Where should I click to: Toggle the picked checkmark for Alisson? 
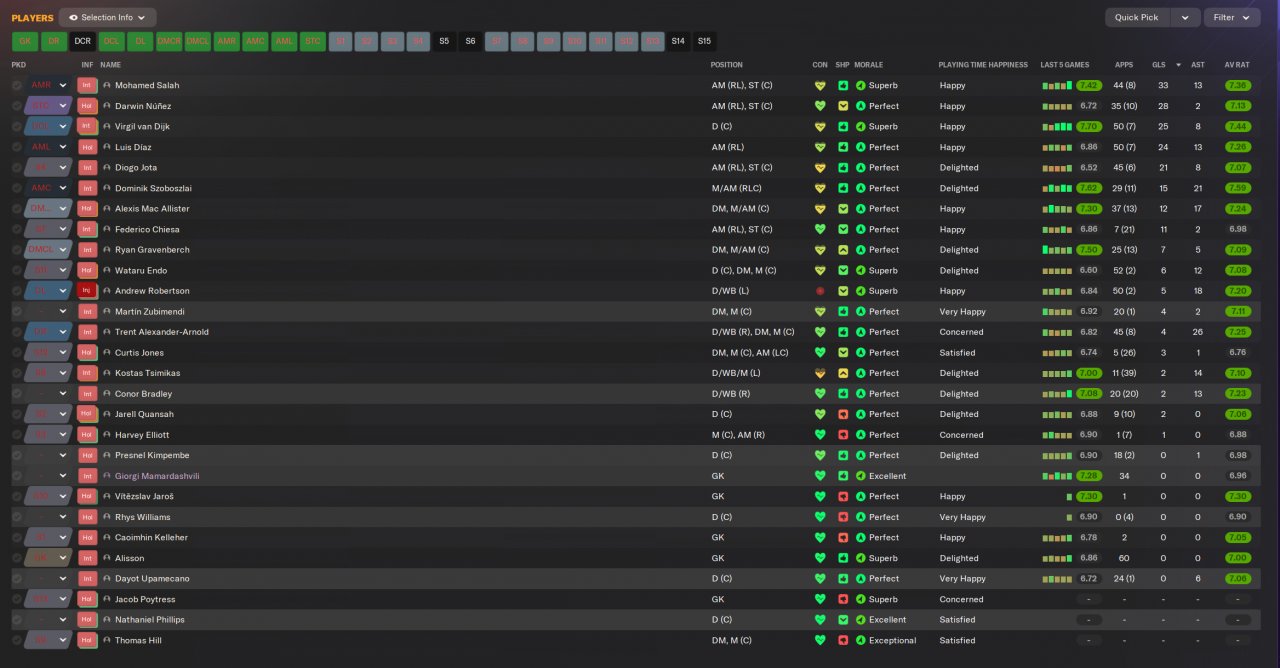17,558
